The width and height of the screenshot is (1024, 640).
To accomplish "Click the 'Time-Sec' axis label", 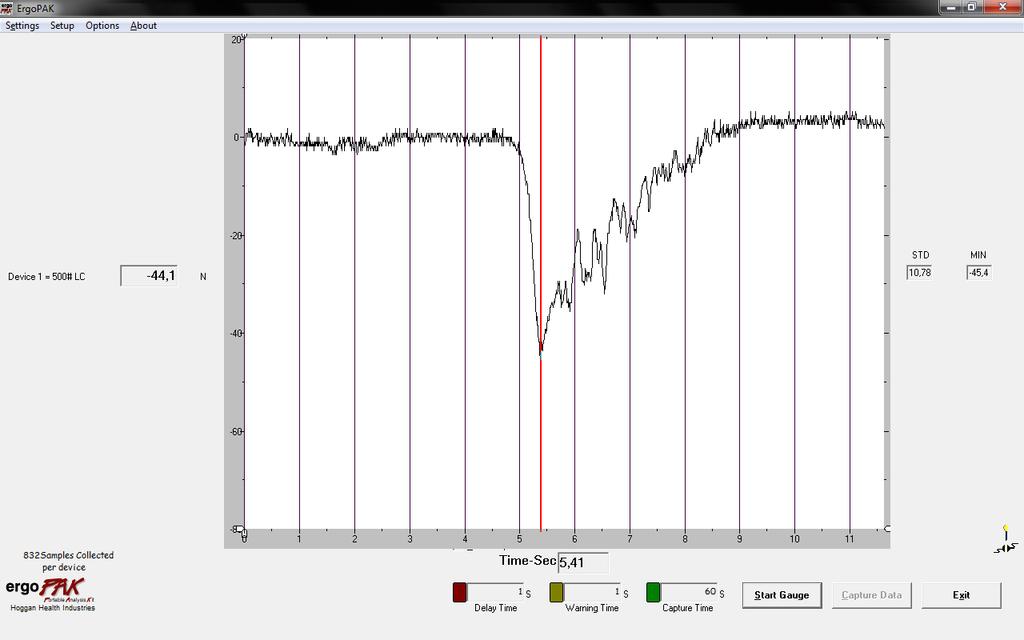I will [x=527, y=560].
